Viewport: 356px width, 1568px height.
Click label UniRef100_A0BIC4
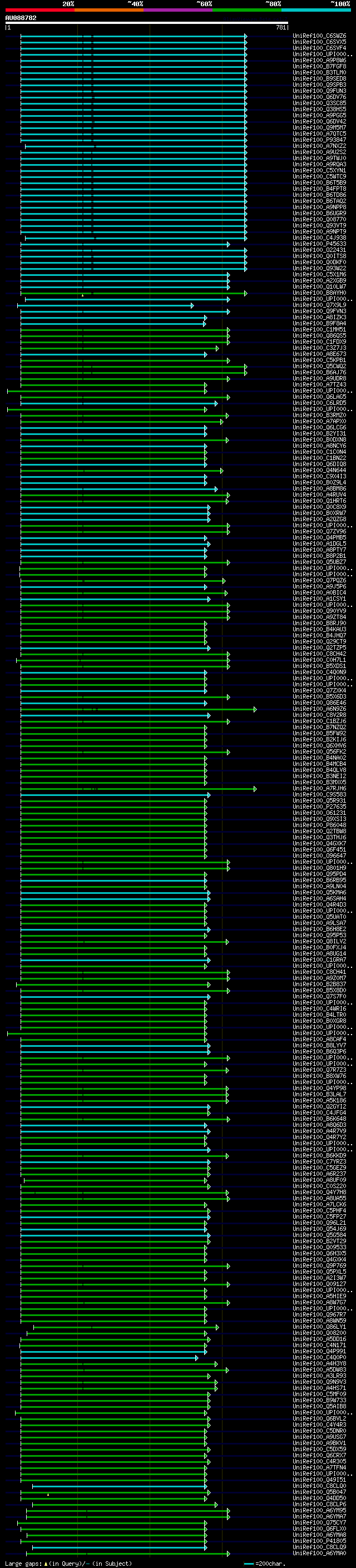point(319,593)
